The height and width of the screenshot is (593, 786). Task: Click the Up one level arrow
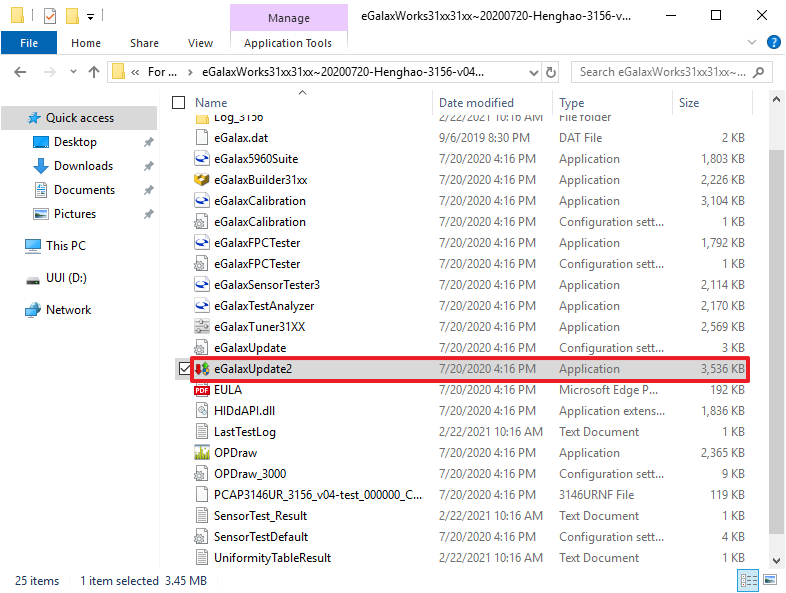pos(94,72)
